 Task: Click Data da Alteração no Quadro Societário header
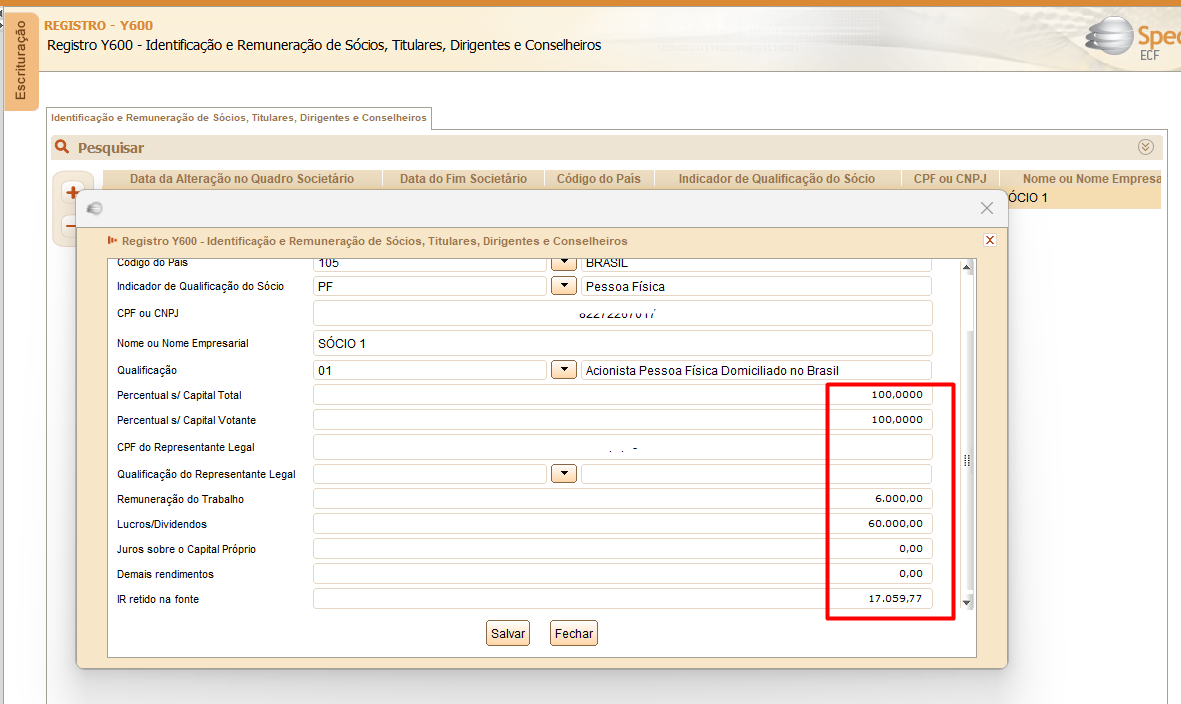coord(242,178)
